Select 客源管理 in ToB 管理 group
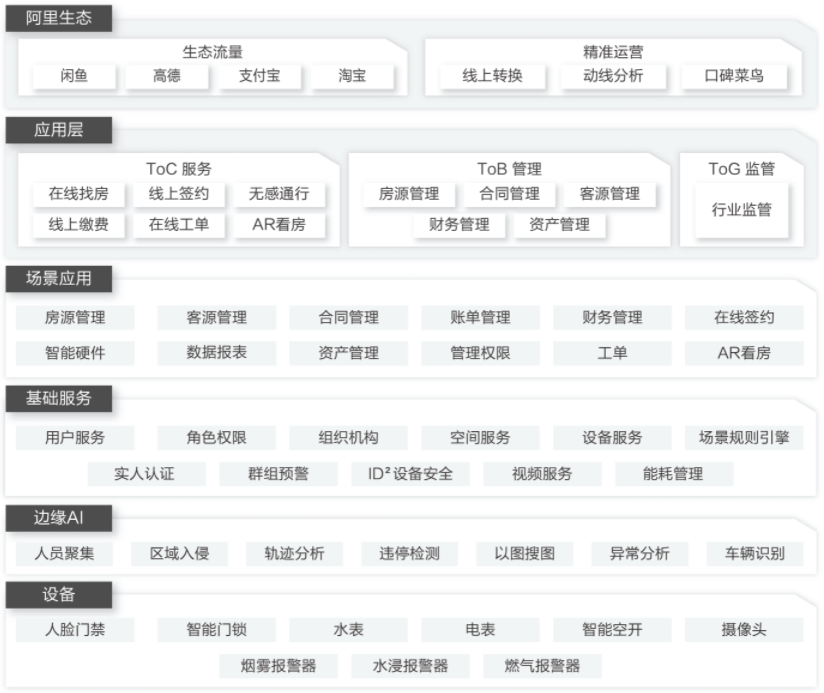The height and width of the screenshot is (693, 824). (x=610, y=194)
